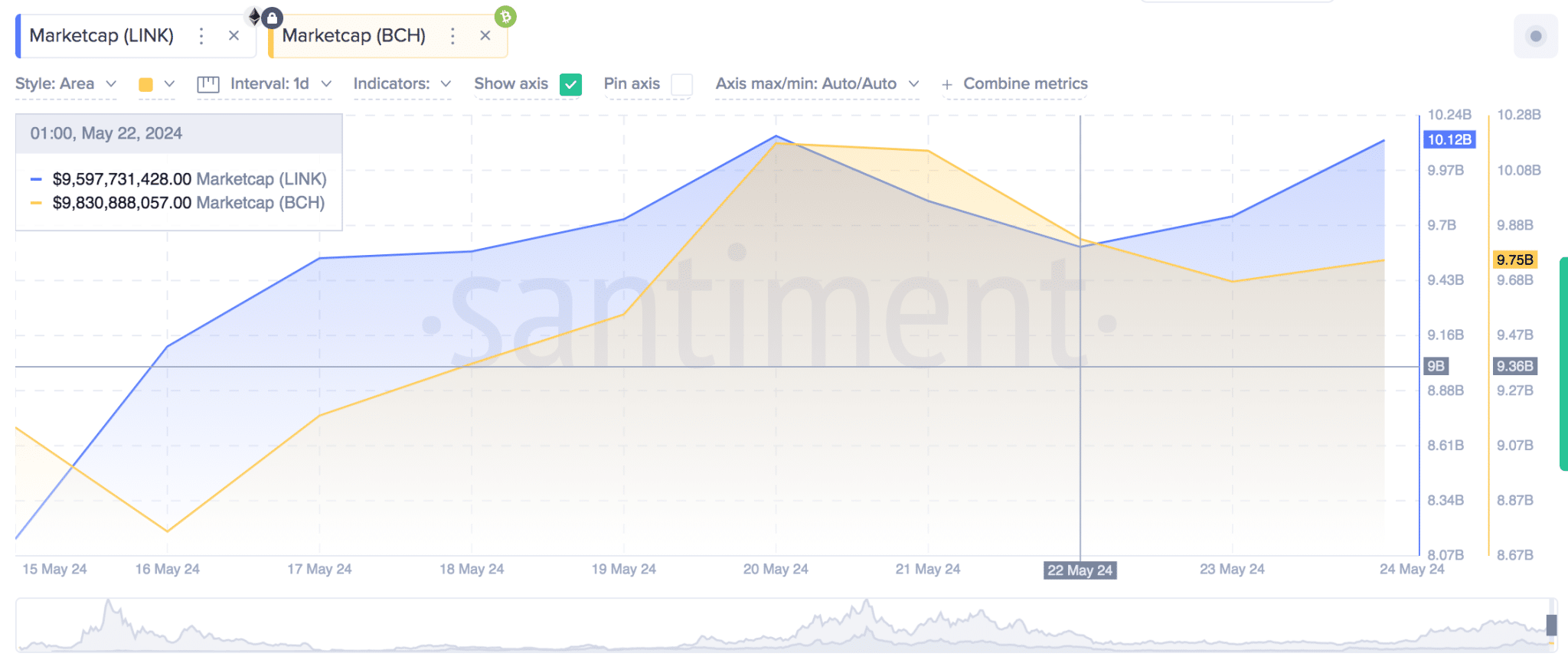Enable the Pin axis checkbox
This screenshot has width=1568, height=660.
coord(681,84)
